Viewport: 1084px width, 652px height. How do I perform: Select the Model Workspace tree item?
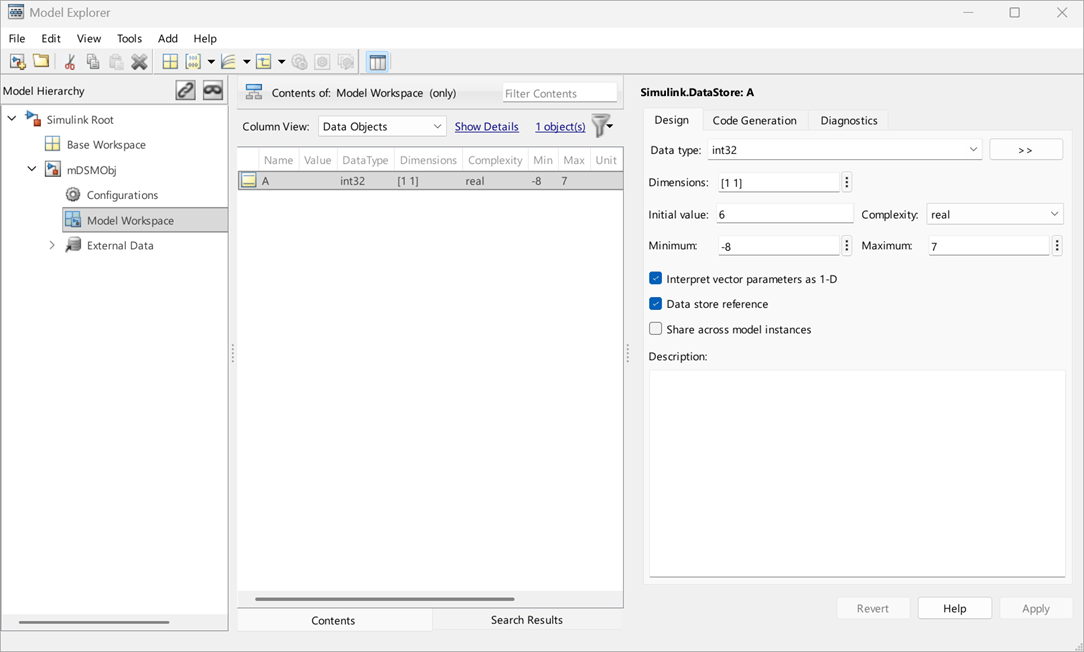tap(145, 220)
